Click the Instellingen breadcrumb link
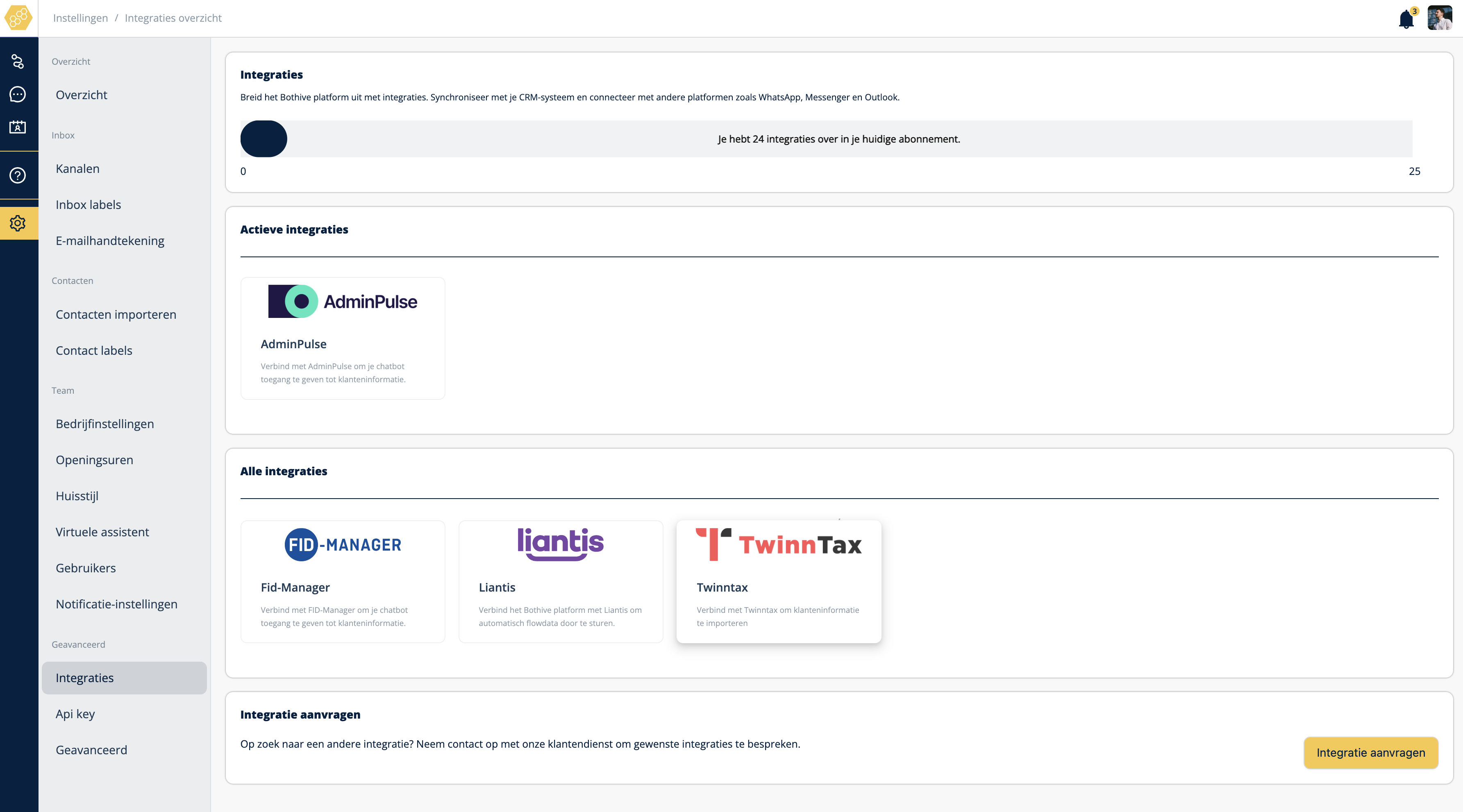 click(80, 18)
